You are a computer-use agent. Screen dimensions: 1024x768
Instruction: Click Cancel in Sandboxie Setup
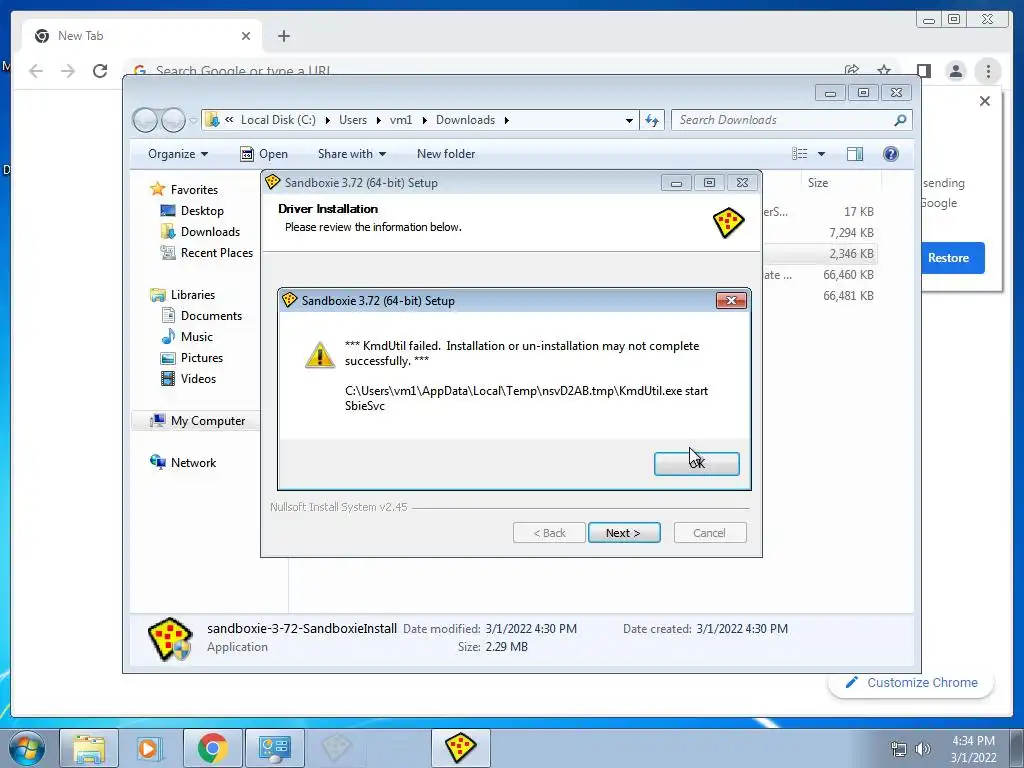[x=709, y=533]
